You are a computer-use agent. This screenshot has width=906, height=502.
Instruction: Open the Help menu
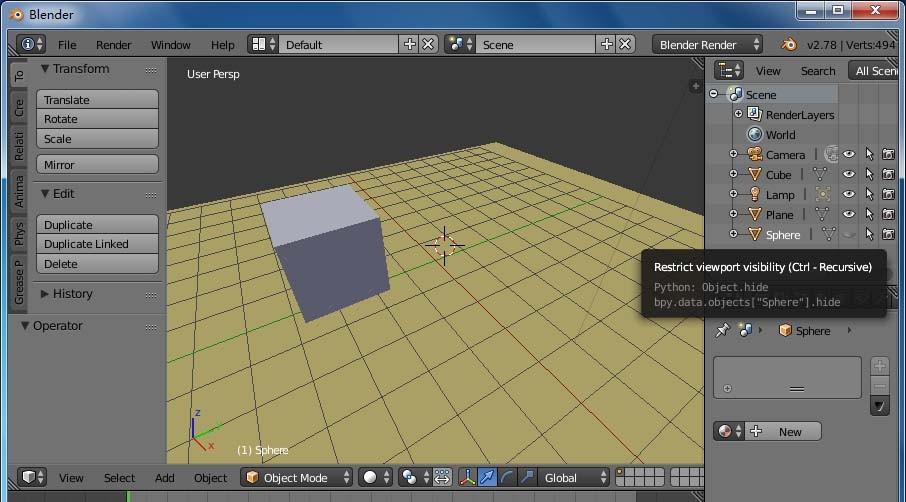(x=222, y=44)
